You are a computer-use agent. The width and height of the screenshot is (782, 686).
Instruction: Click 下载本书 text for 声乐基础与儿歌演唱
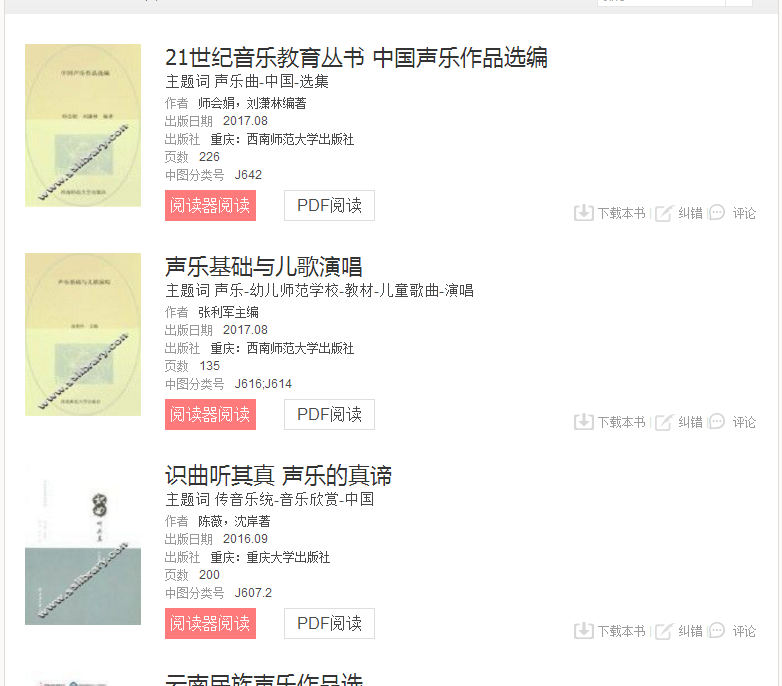(621, 422)
